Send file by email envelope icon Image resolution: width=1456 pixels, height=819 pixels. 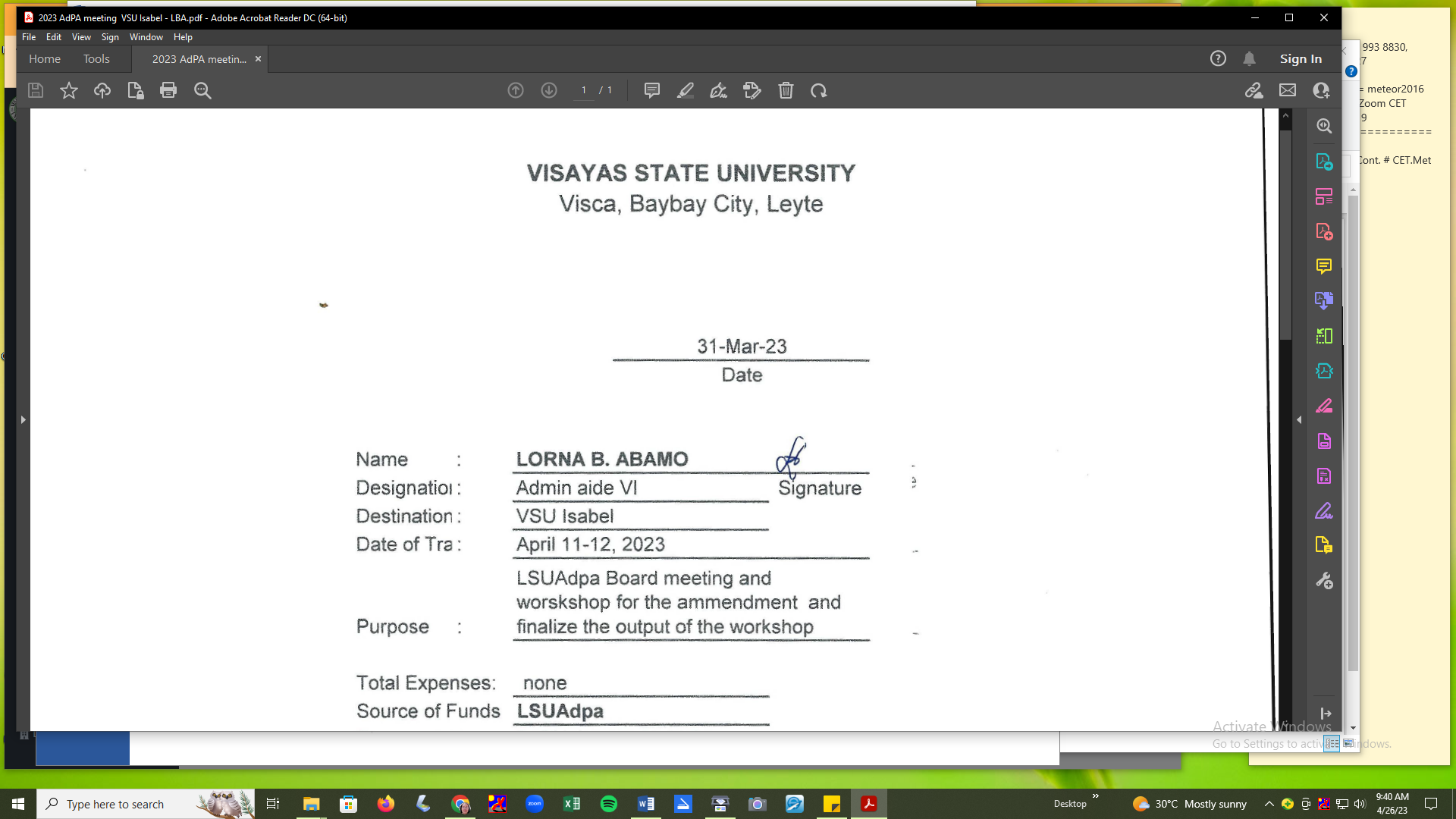pyautogui.click(x=1288, y=91)
